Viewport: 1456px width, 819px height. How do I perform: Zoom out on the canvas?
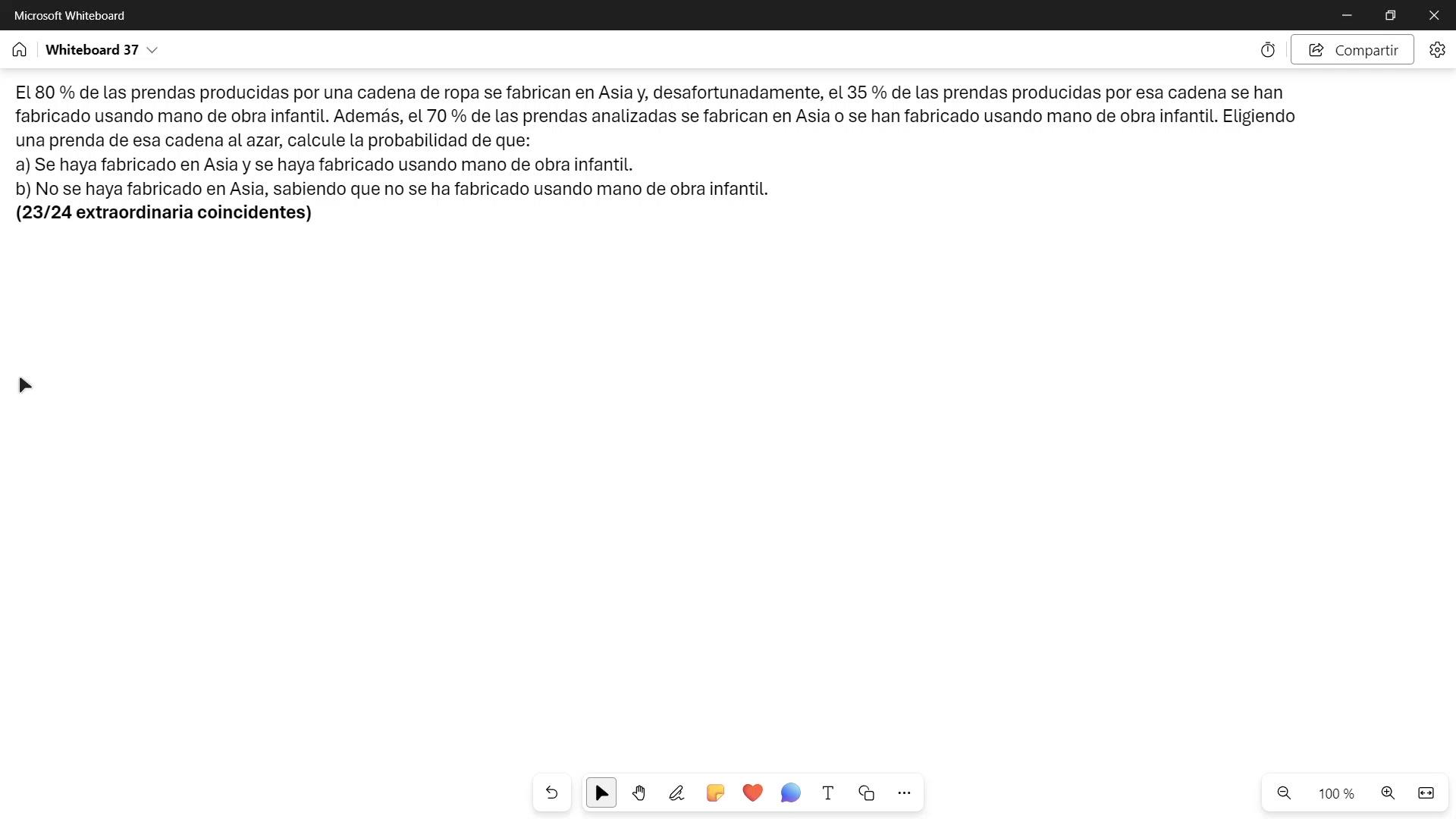(x=1284, y=793)
